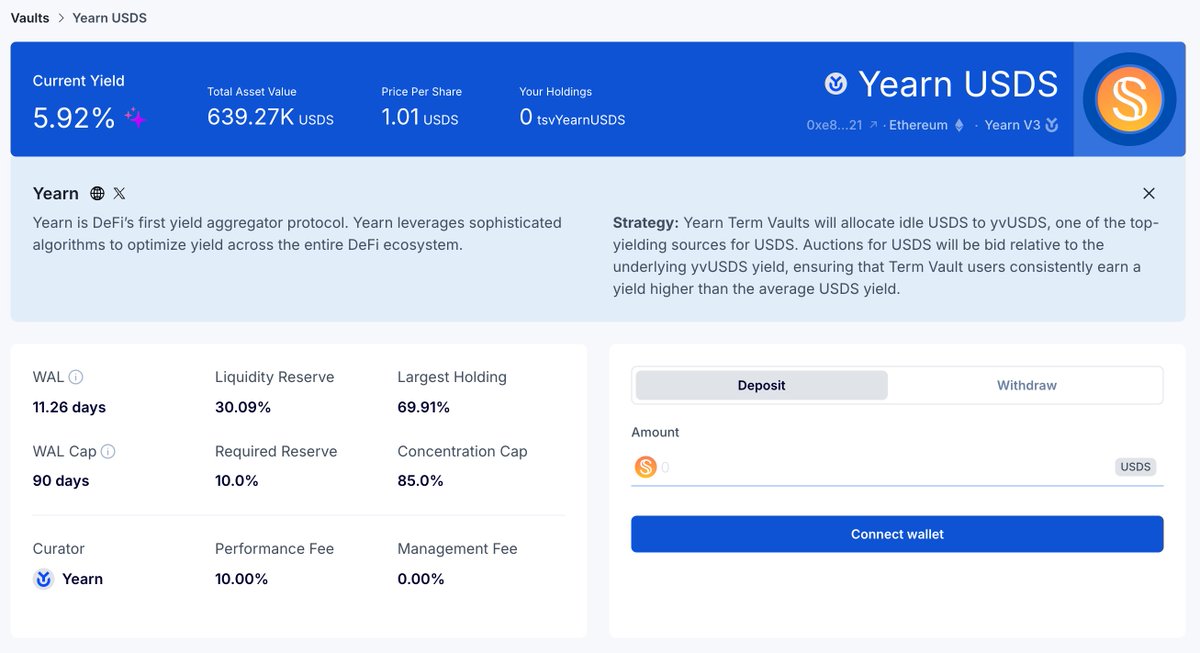This screenshot has width=1200, height=653.
Task: Click the Total Asset Value label
Action: 252,92
